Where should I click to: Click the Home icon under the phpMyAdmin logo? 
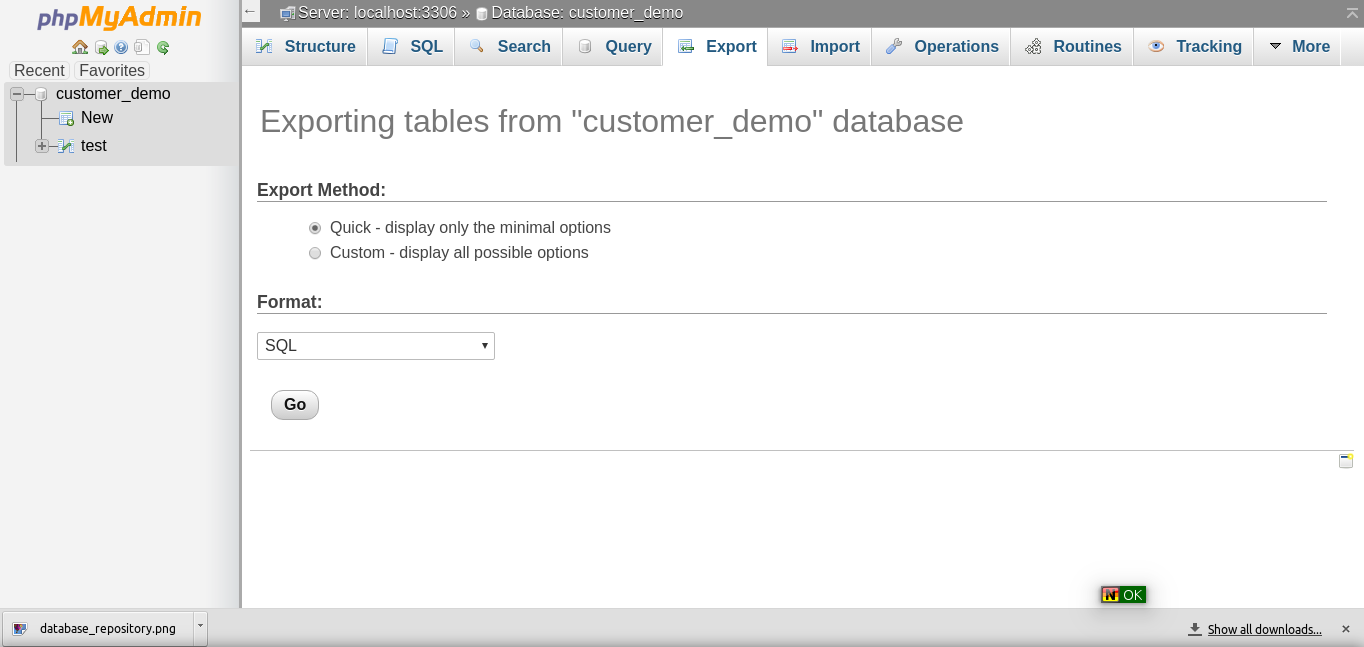pyautogui.click(x=80, y=47)
